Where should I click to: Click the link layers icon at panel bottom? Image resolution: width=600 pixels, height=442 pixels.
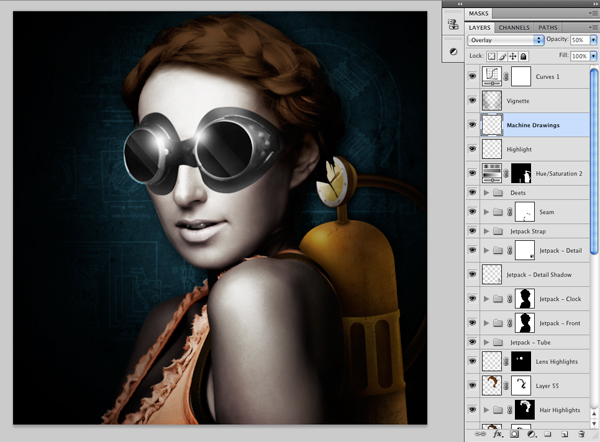coord(480,434)
